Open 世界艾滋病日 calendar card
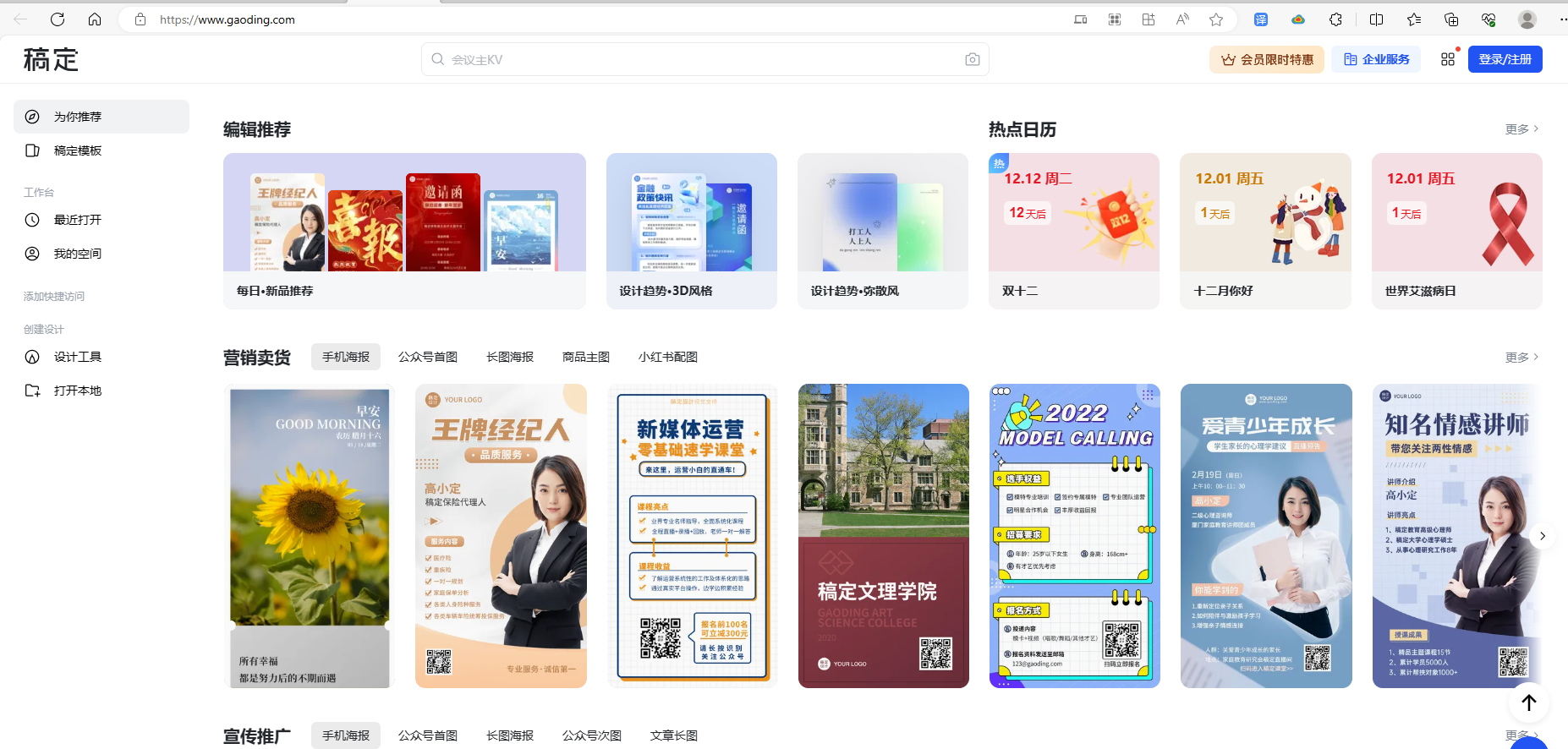 (1457, 231)
